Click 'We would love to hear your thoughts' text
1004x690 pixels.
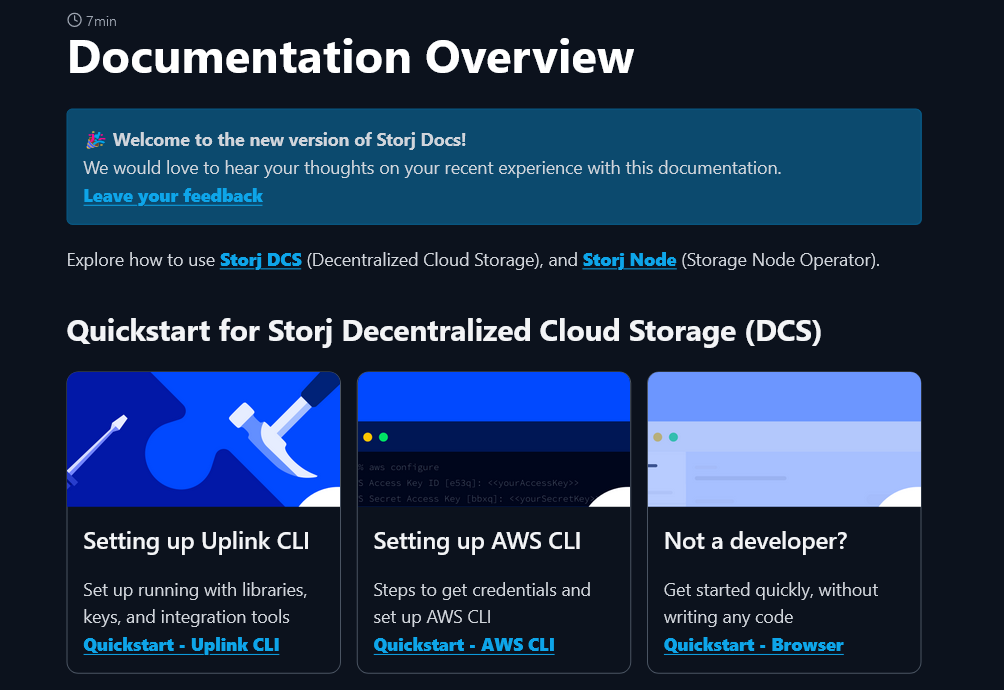[432, 168]
